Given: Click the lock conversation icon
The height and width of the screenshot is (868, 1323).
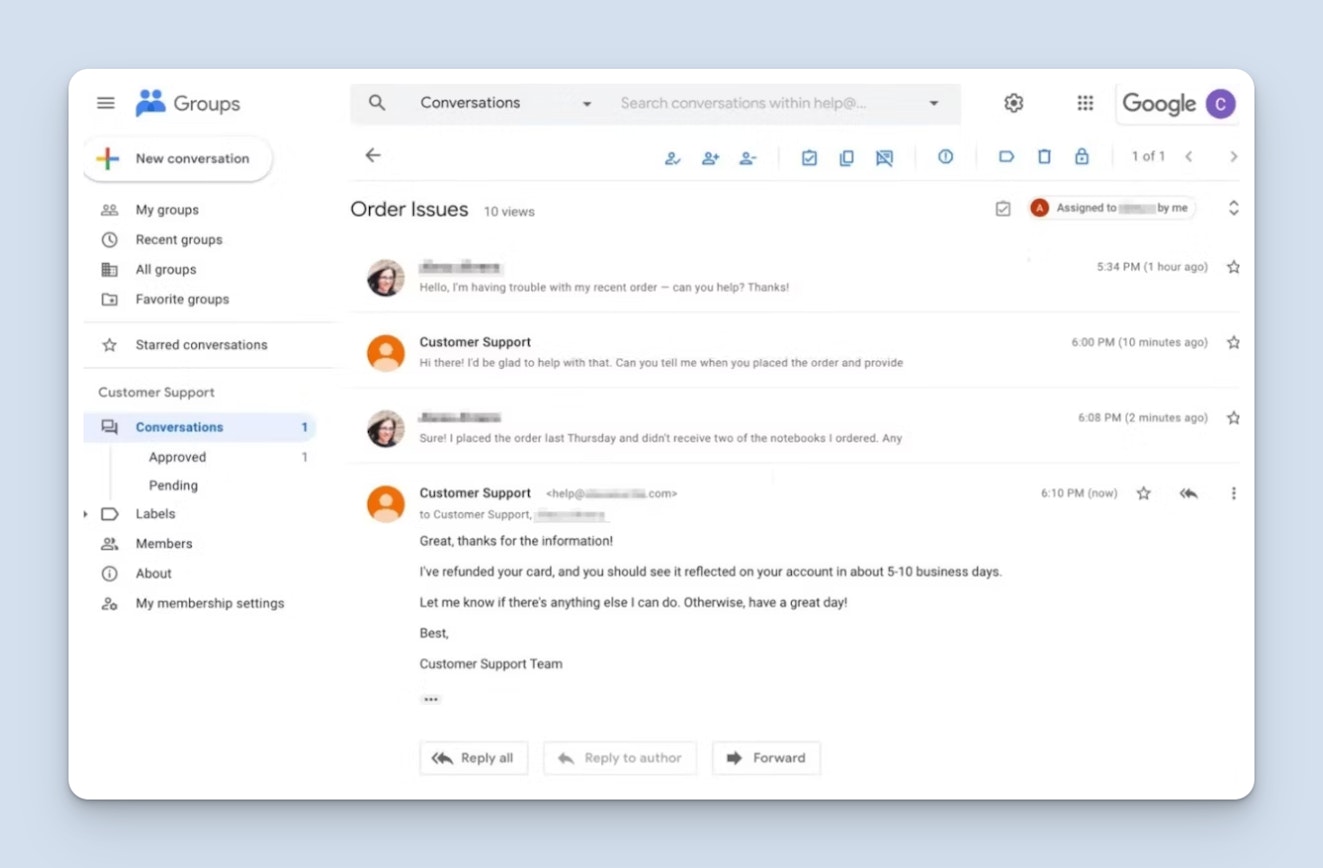Looking at the screenshot, I should (x=1081, y=157).
